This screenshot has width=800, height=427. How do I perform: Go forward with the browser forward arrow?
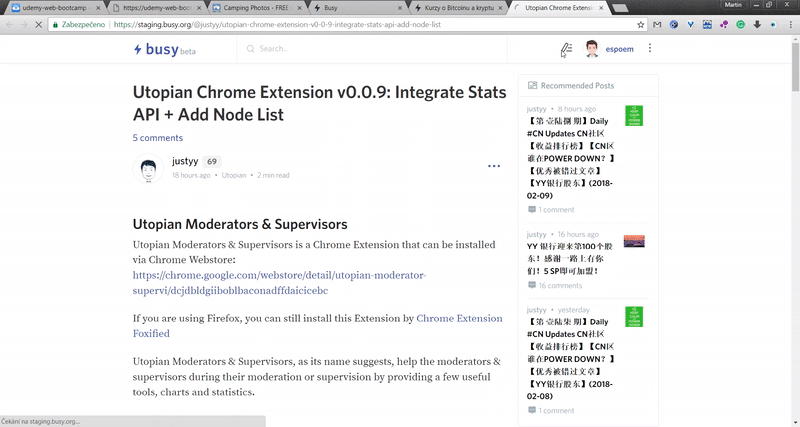tap(24, 24)
